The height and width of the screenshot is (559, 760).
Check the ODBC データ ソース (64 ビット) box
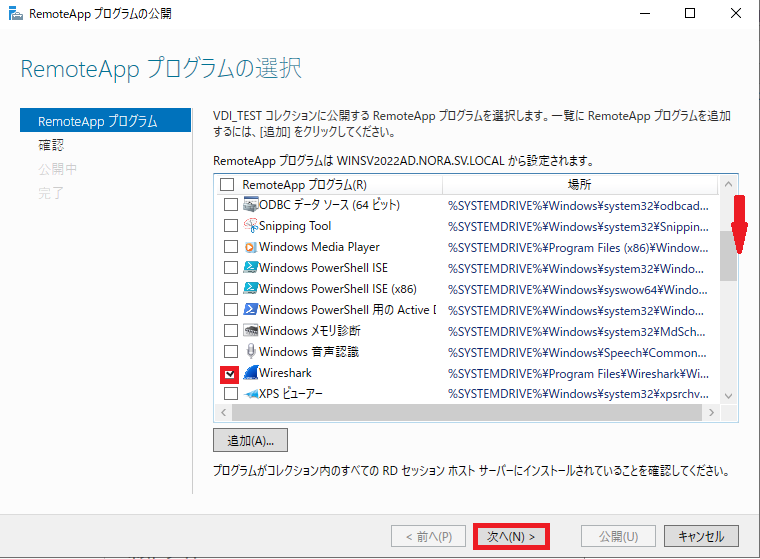(x=231, y=205)
